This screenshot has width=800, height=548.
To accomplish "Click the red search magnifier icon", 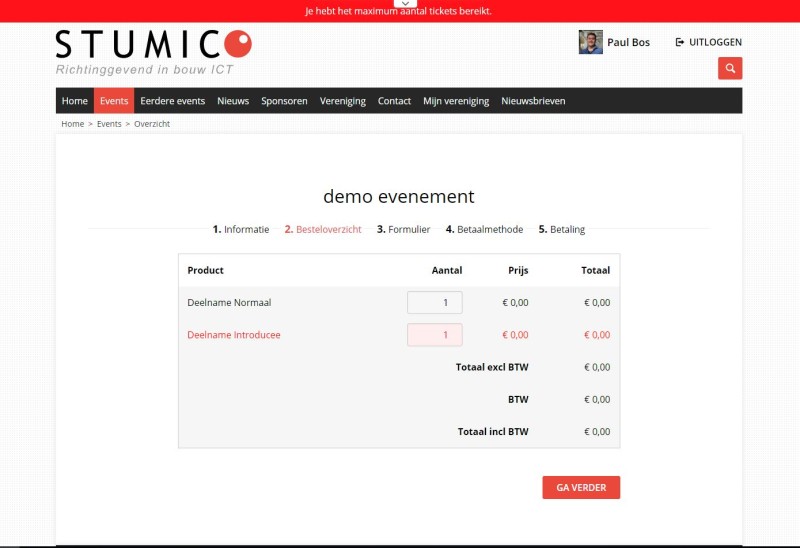I will 730,68.
